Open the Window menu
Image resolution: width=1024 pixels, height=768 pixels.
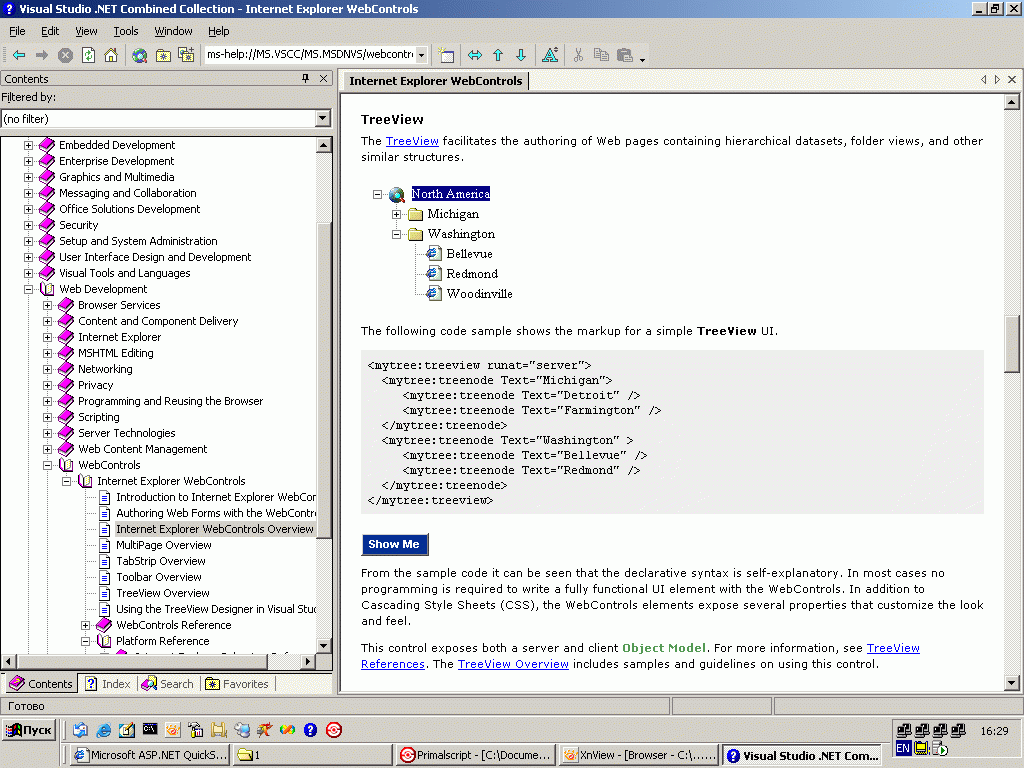pyautogui.click(x=173, y=31)
